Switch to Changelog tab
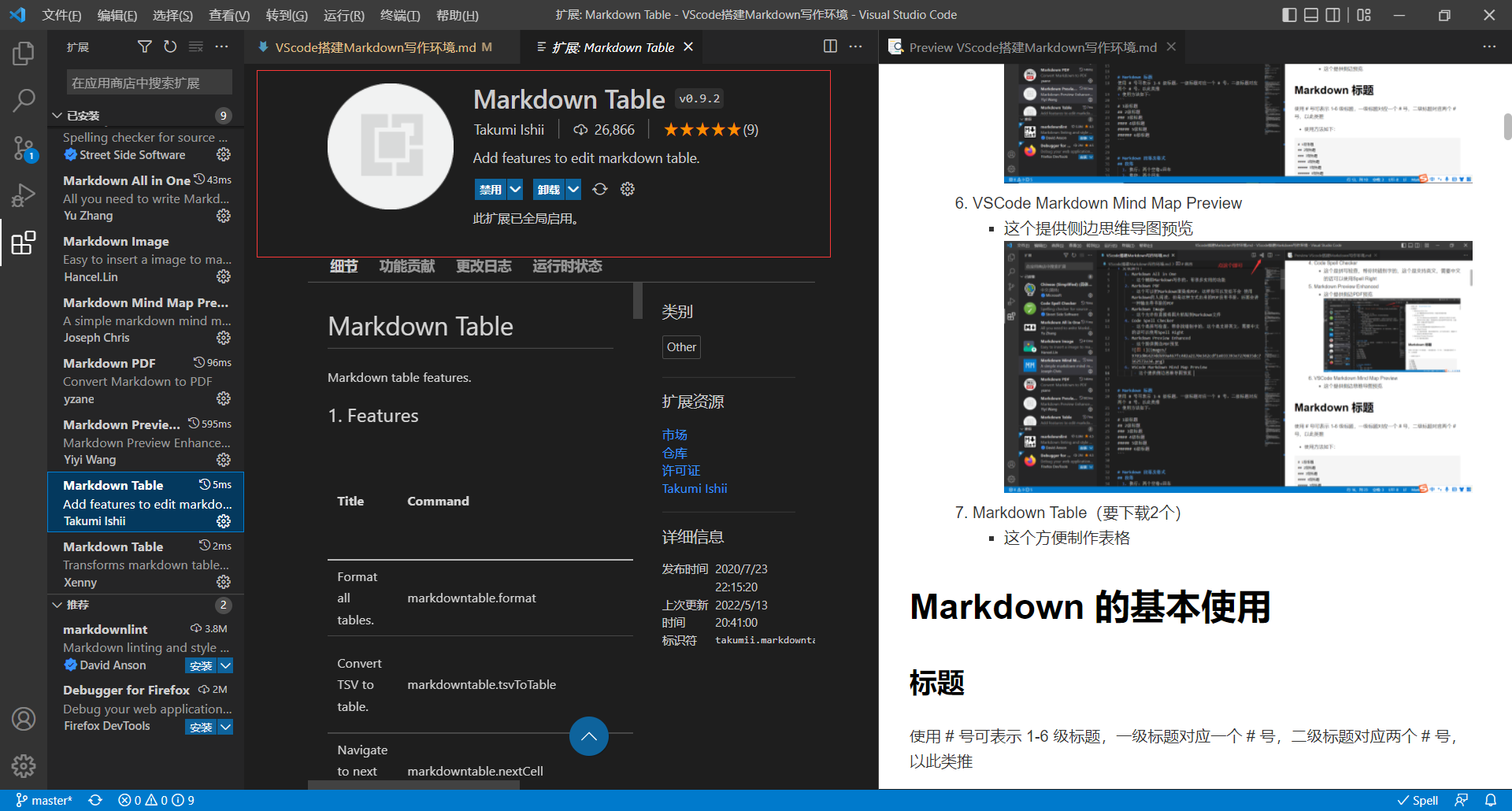The width and height of the screenshot is (1512, 811). [484, 266]
